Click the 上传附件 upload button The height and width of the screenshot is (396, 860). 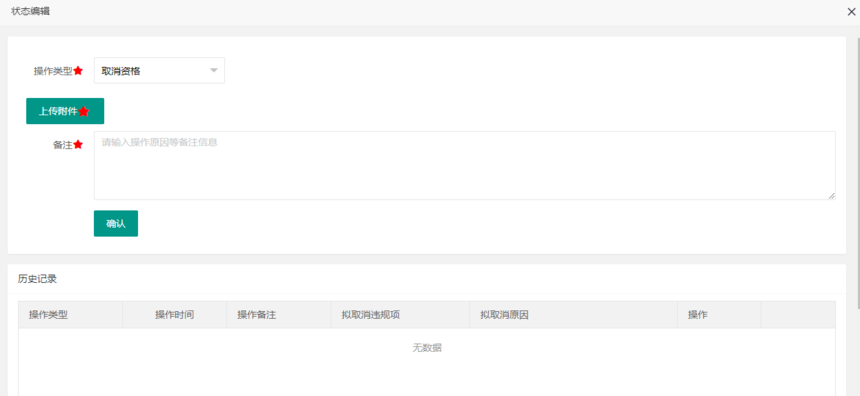coord(65,111)
